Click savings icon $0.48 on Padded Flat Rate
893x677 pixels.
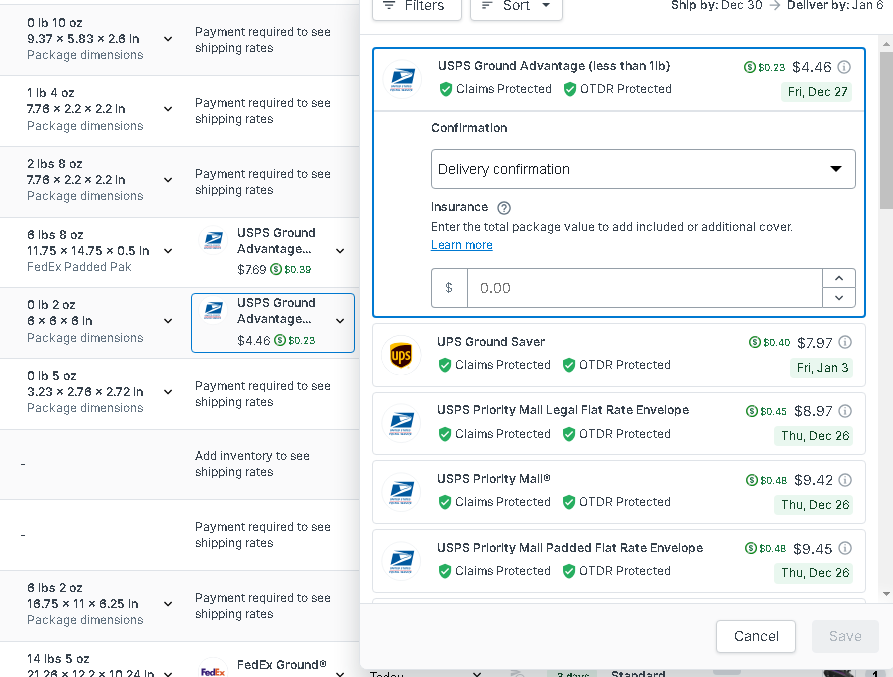pyautogui.click(x=751, y=548)
